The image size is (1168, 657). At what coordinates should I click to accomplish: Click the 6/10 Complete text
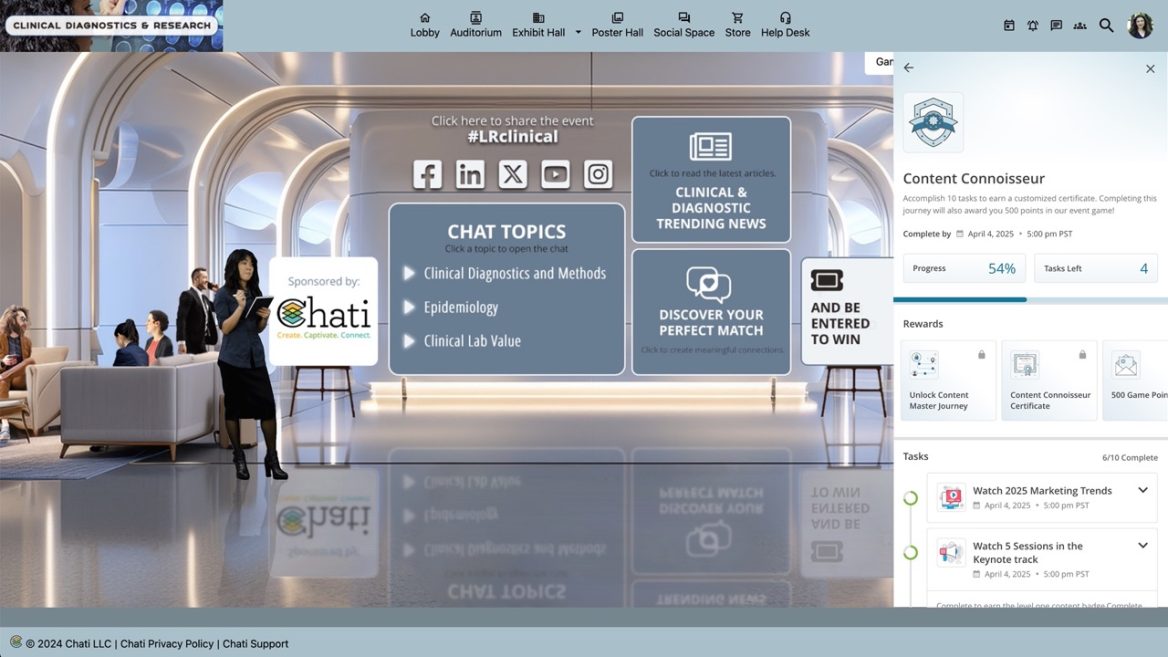coord(1129,457)
